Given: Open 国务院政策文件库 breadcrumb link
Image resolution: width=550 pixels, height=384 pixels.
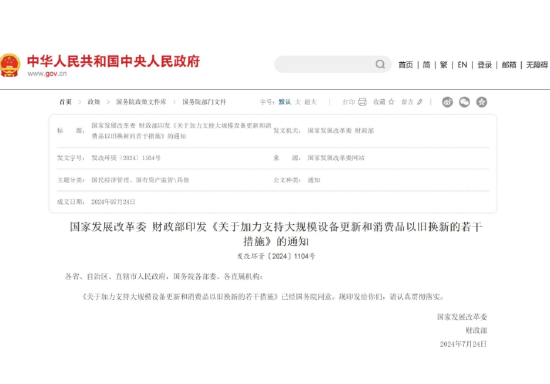Looking at the screenshot, I should 141,102.
